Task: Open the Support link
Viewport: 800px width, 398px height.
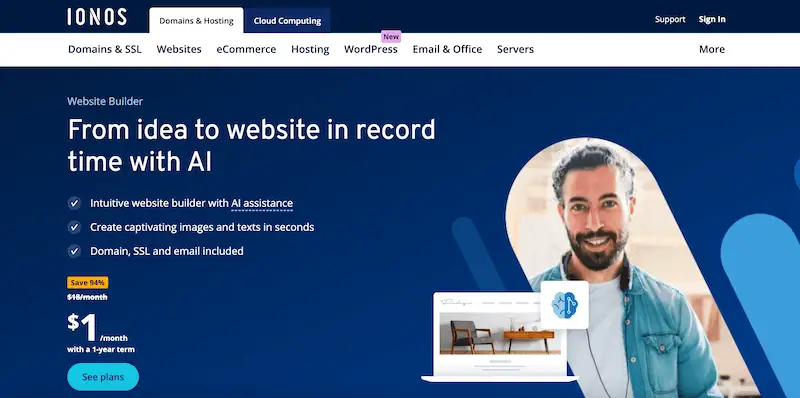Action: (670, 19)
